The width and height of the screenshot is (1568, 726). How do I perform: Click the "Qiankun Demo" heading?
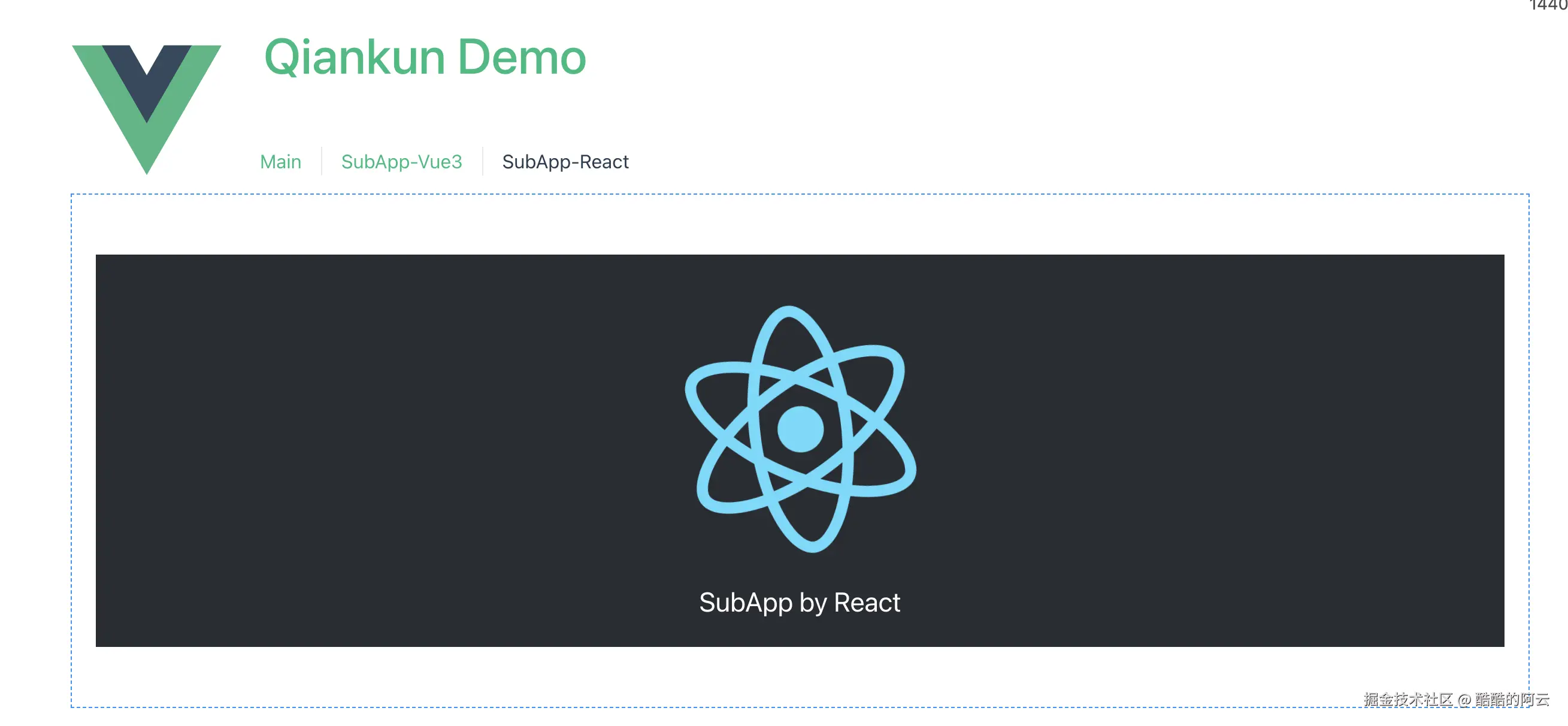(x=425, y=57)
